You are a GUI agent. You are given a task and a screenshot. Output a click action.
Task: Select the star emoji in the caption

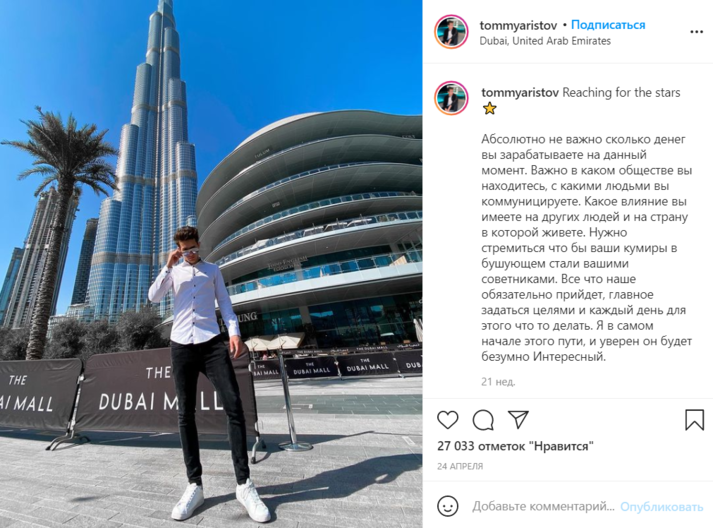489,109
